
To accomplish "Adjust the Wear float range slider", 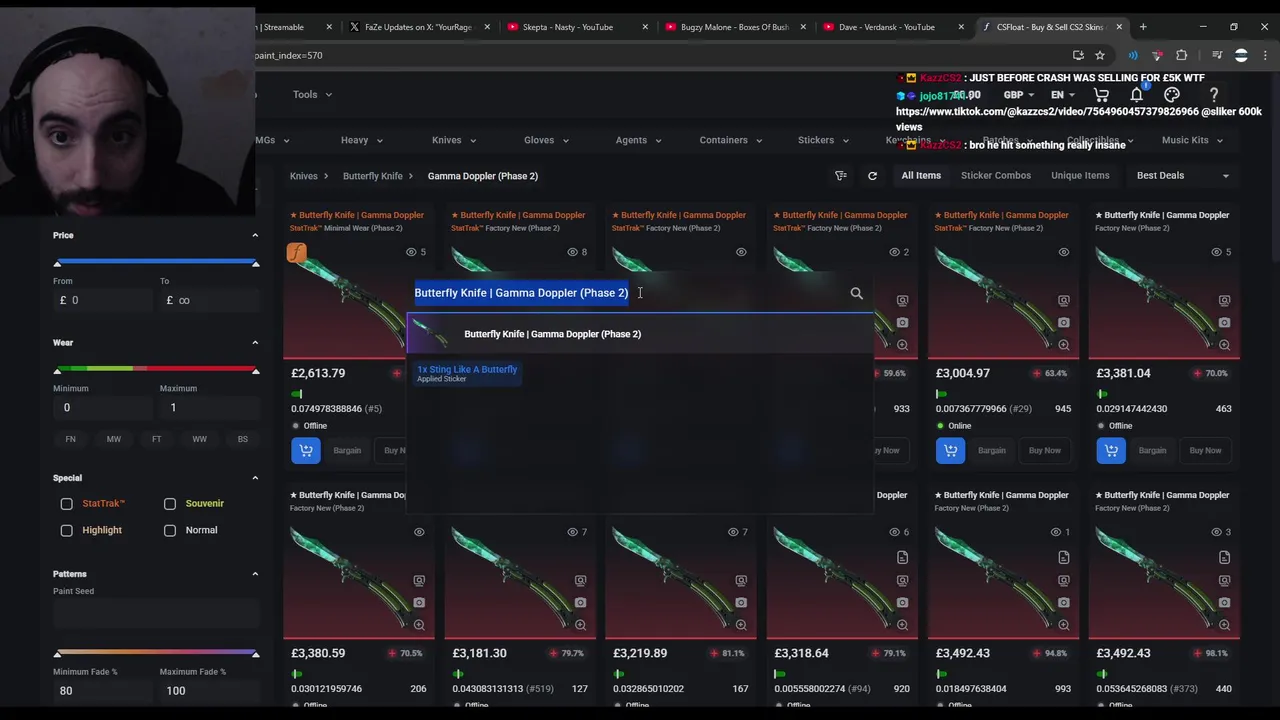I will (156, 370).
